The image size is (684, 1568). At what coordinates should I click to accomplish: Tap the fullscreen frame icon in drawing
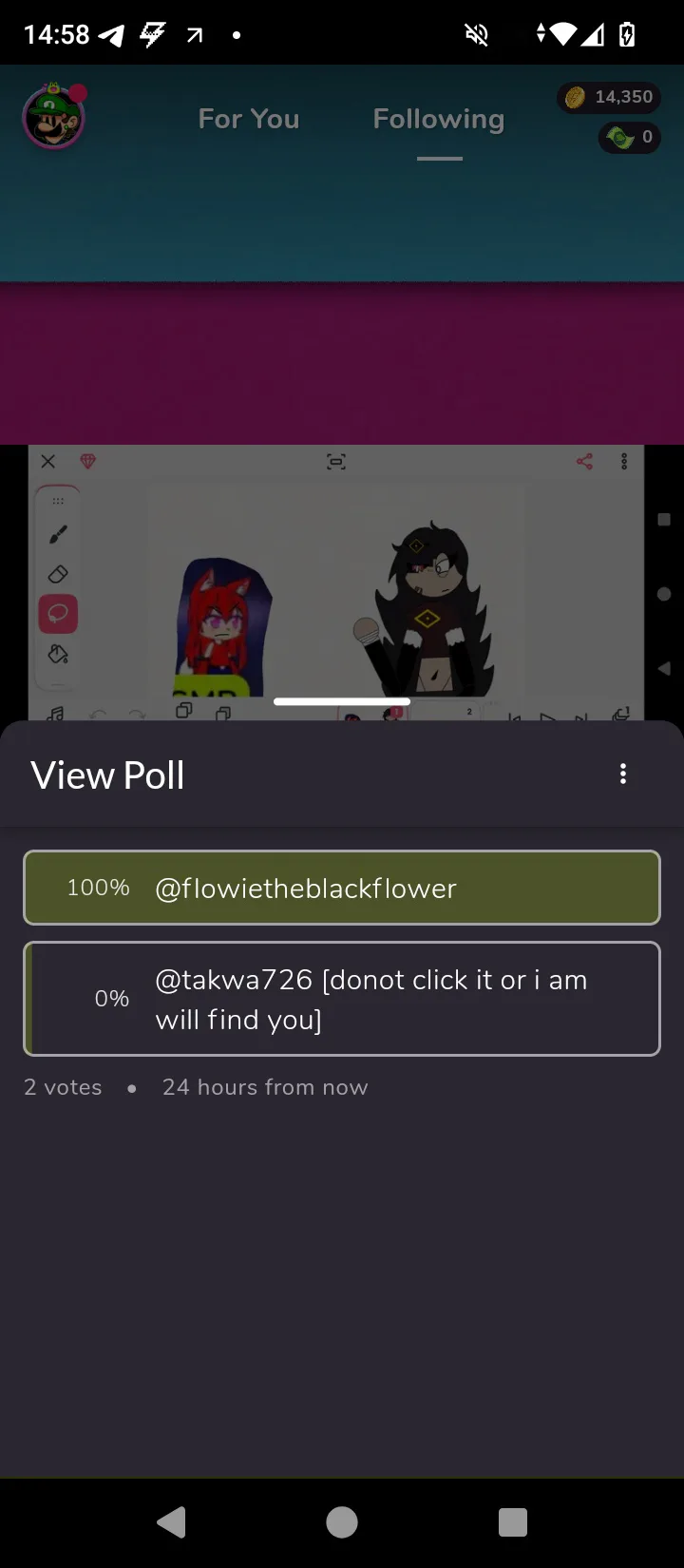point(336,462)
